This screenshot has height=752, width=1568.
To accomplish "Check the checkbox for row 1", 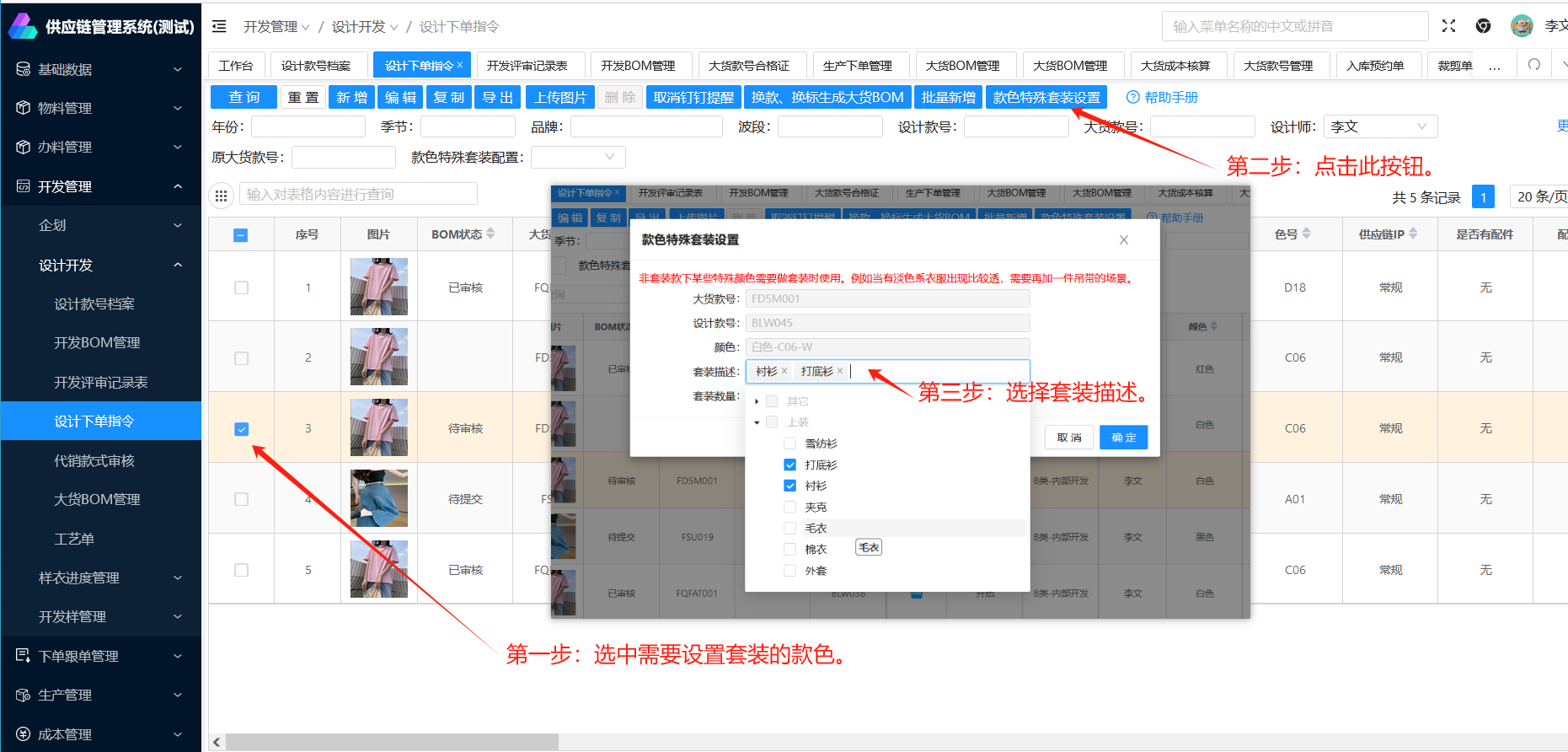I will pyautogui.click(x=242, y=287).
